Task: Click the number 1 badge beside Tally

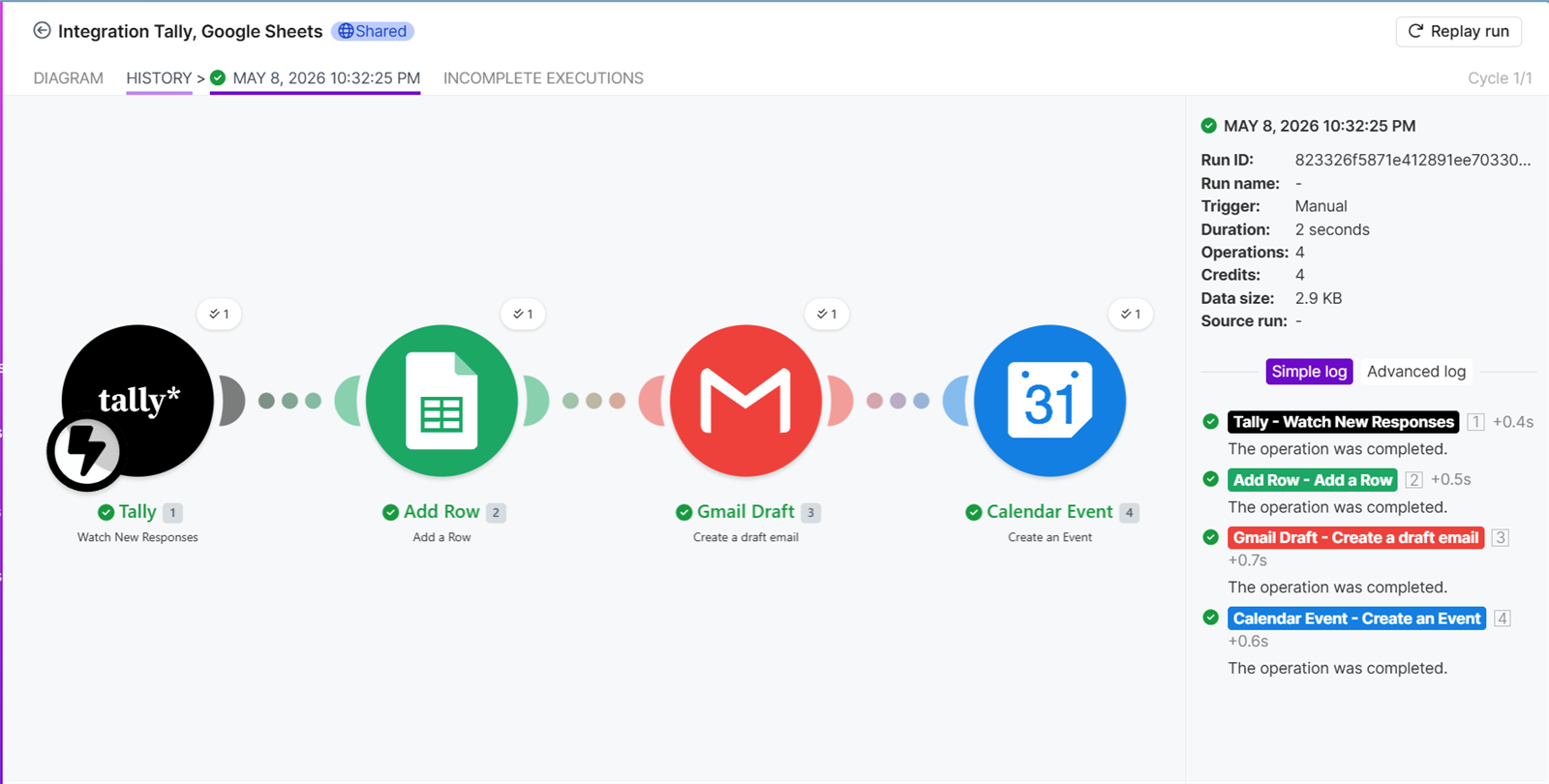Action: [172, 513]
